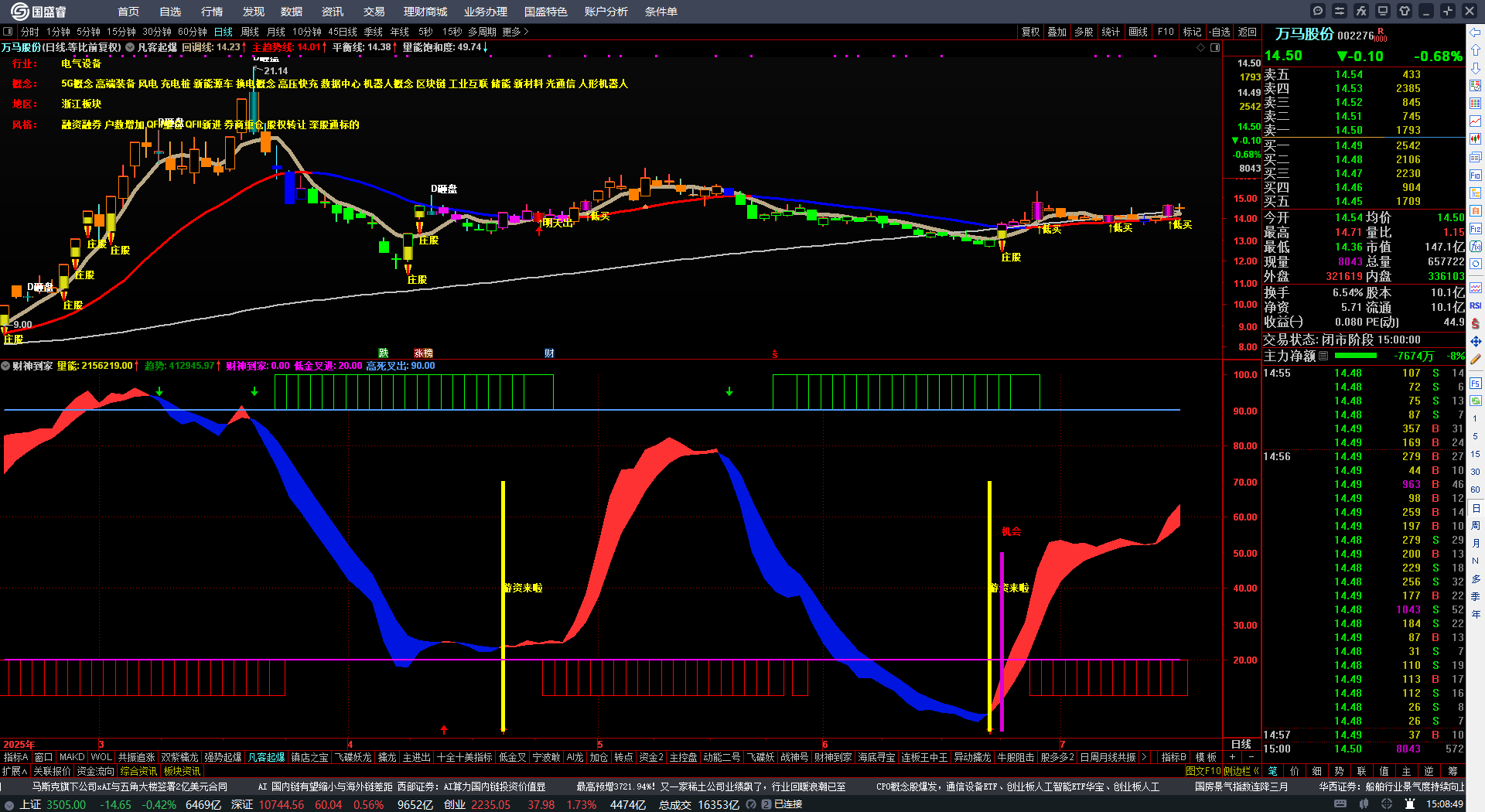Click the 统计 statistics button
The image size is (1485, 812).
point(1111,32)
